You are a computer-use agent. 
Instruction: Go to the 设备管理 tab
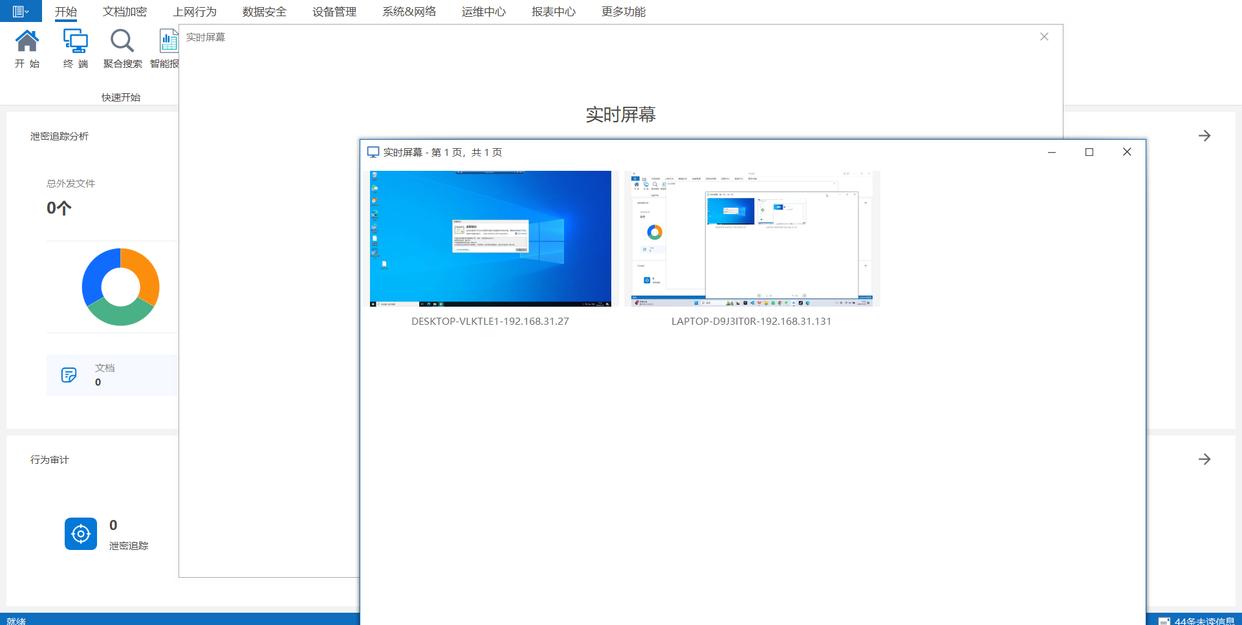[x=334, y=12]
